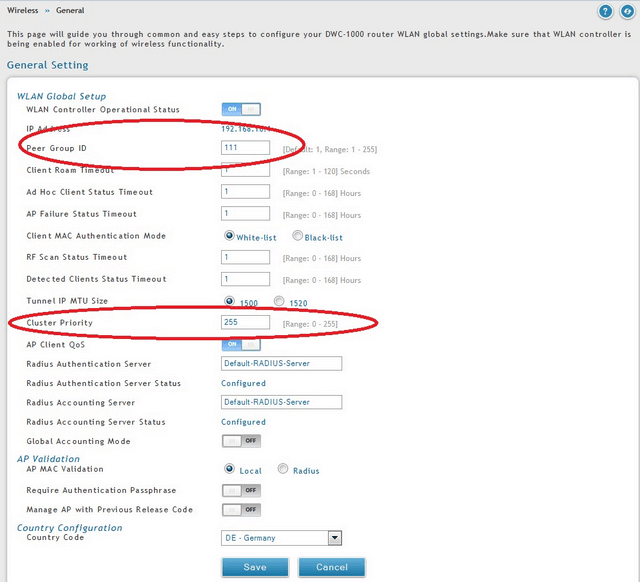Select Radius AP MAC validation
The width and height of the screenshot is (640, 582).
(283, 469)
